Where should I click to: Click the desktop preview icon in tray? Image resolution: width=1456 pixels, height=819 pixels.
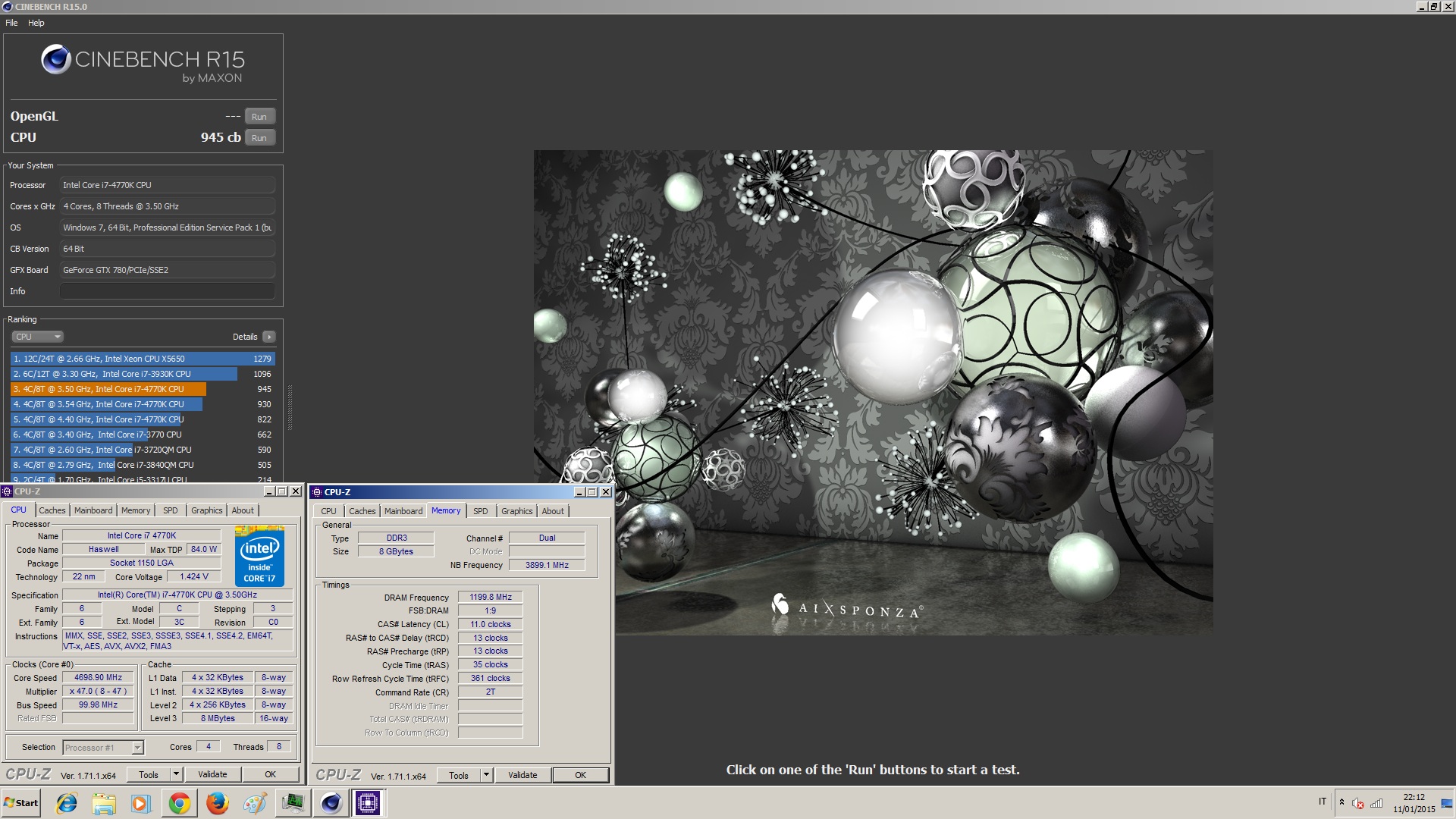[x=1448, y=803]
